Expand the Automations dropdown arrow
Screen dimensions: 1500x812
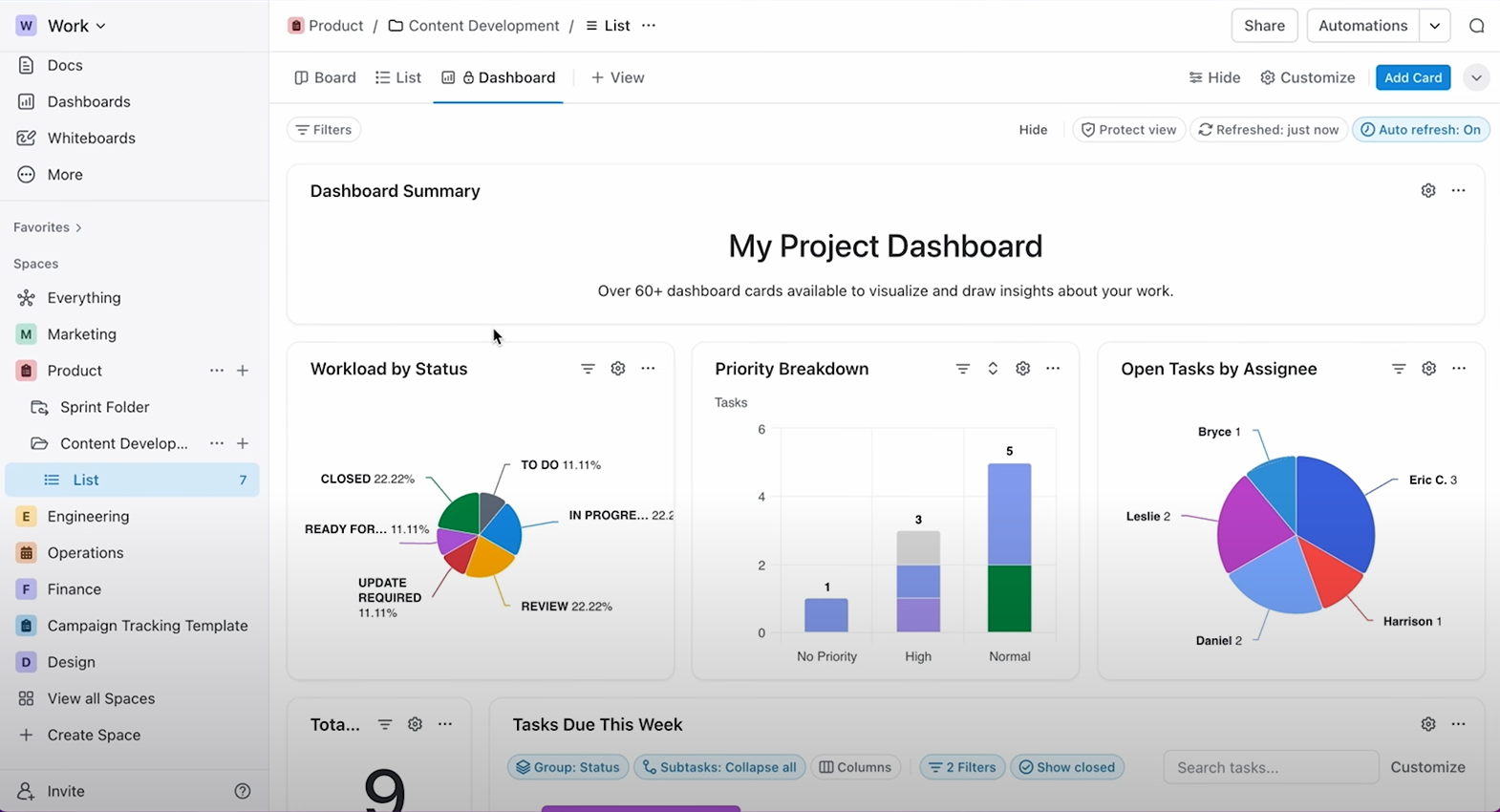(1434, 26)
